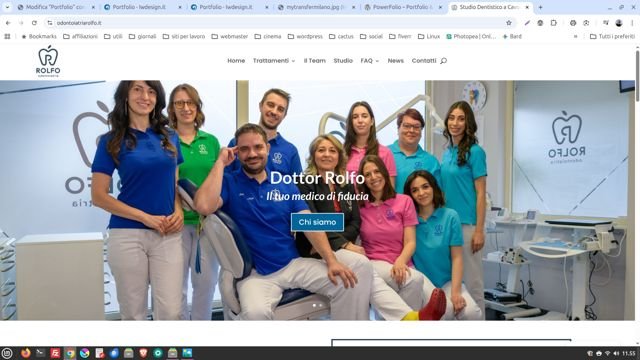This screenshot has height=360, width=640.
Task: Go back with the browser back arrow
Action: (x=8, y=23)
